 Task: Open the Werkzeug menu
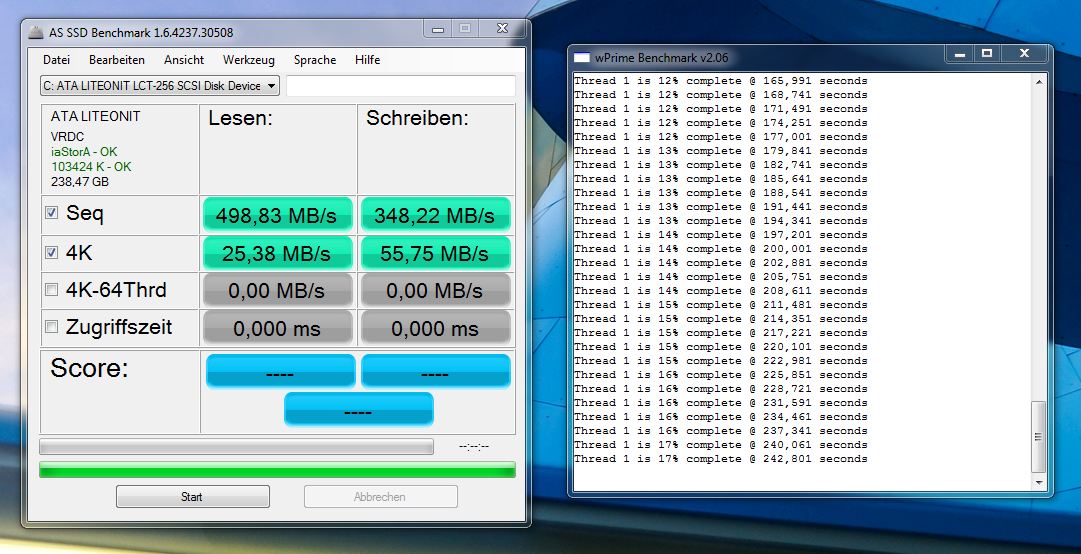[x=249, y=60]
